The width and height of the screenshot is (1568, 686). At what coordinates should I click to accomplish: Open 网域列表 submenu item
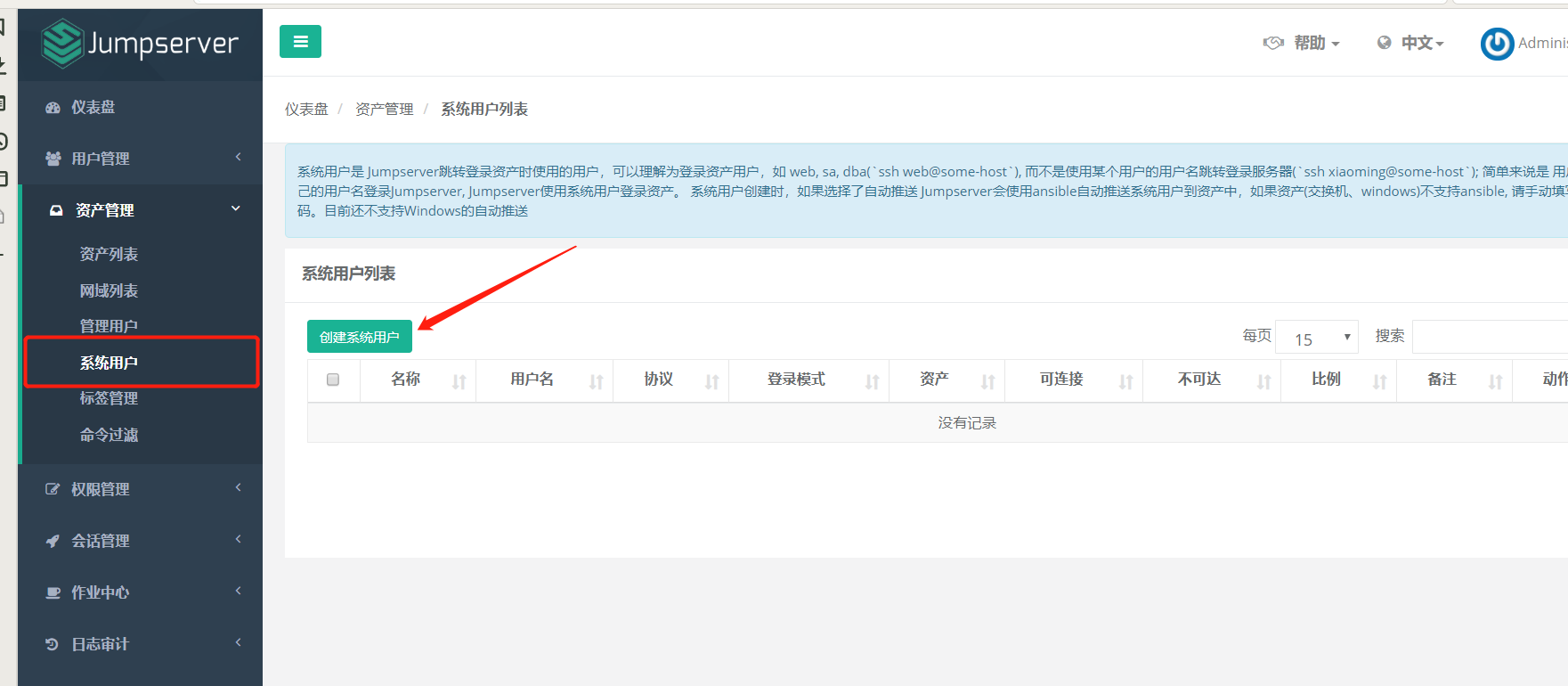(x=109, y=291)
